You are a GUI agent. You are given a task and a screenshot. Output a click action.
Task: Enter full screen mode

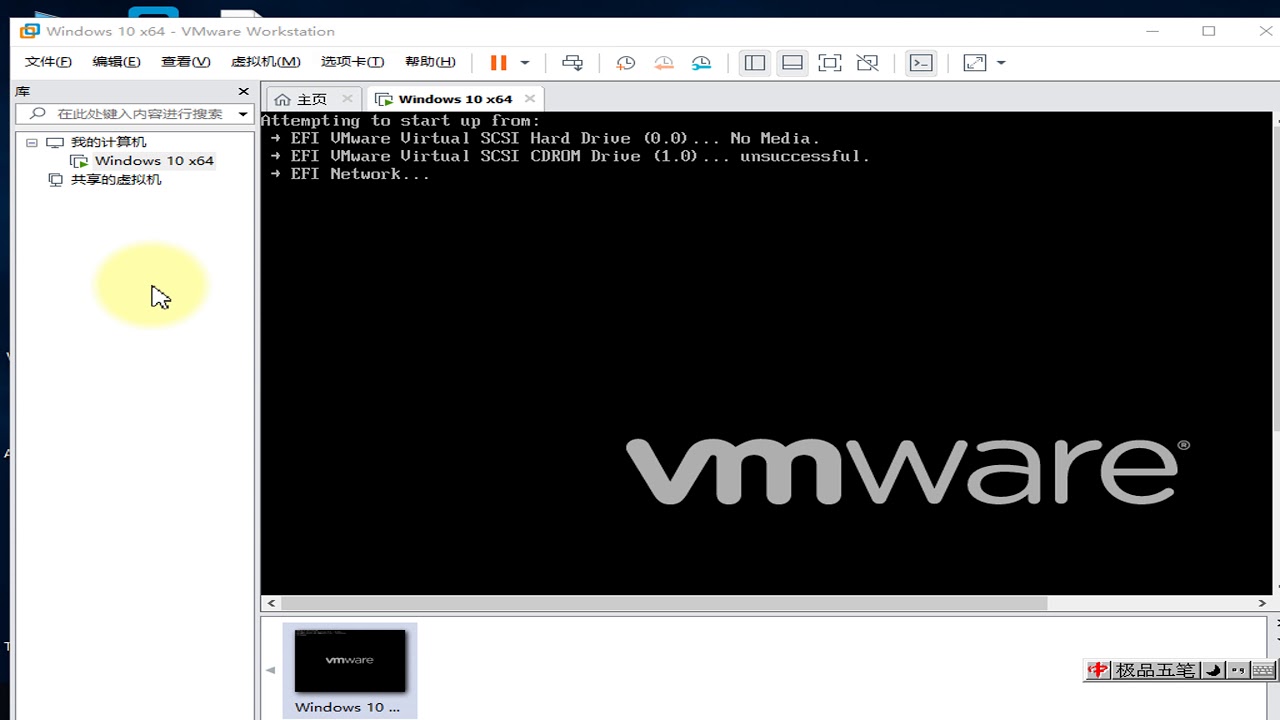829,63
